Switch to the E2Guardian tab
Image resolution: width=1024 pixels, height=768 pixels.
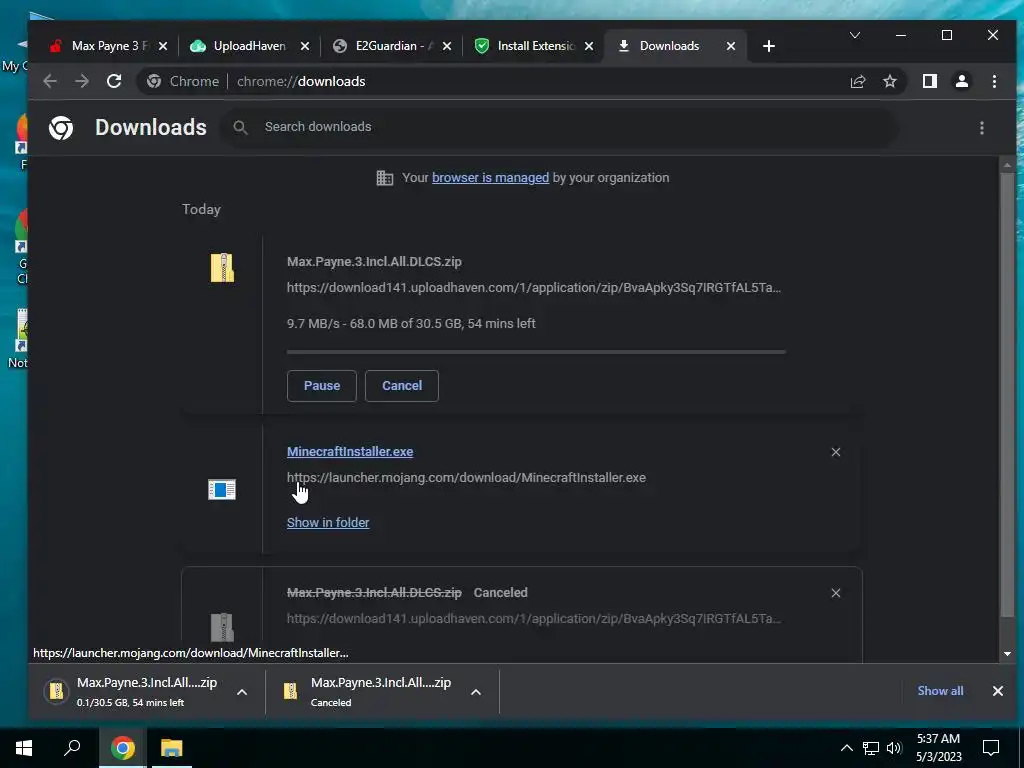click(x=389, y=46)
